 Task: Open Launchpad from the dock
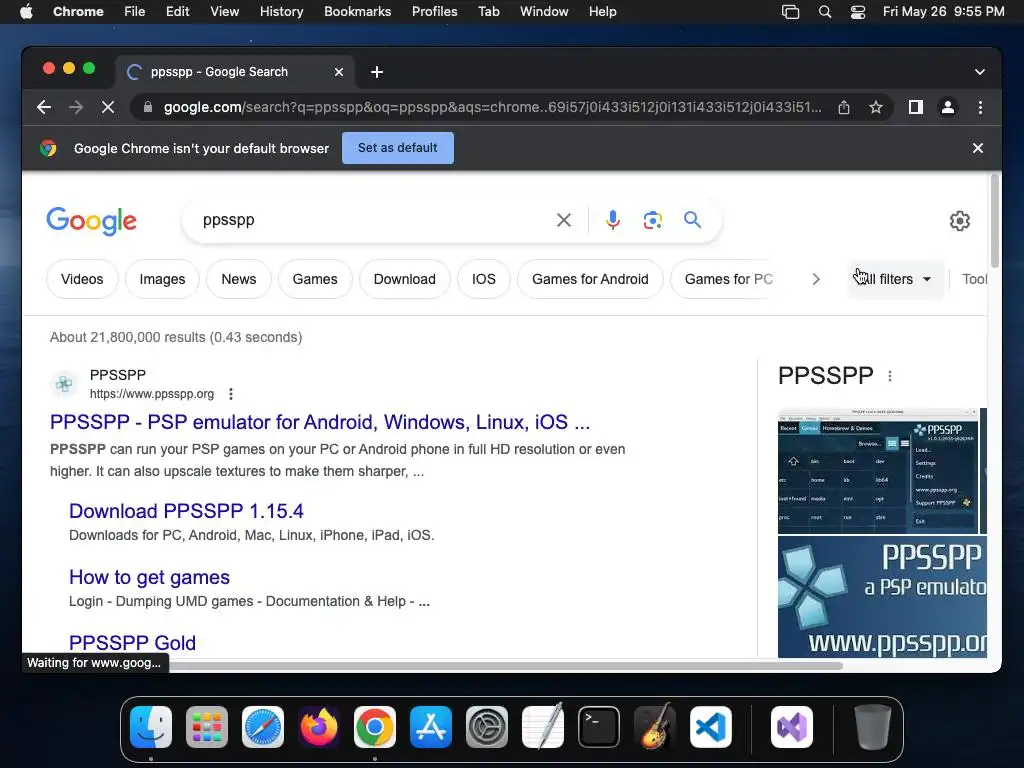(x=207, y=727)
